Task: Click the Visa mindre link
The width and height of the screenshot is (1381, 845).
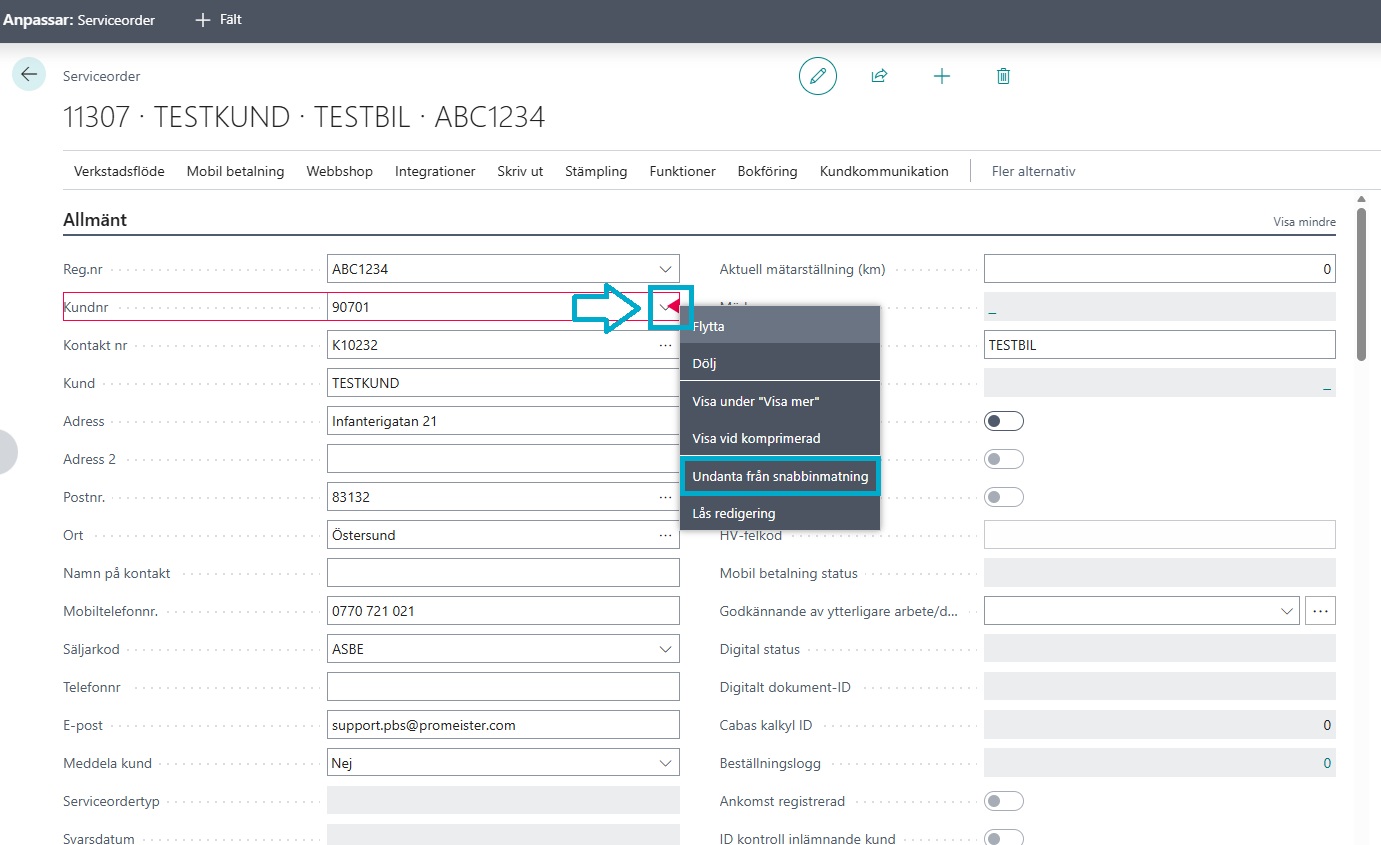Action: pos(1304,222)
